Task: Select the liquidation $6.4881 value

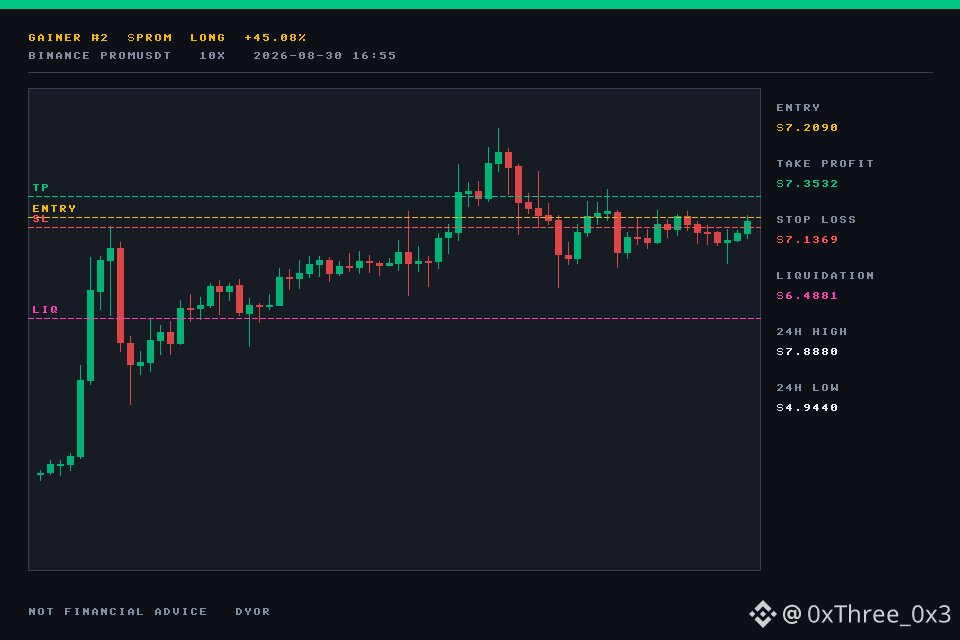Action: (807, 296)
